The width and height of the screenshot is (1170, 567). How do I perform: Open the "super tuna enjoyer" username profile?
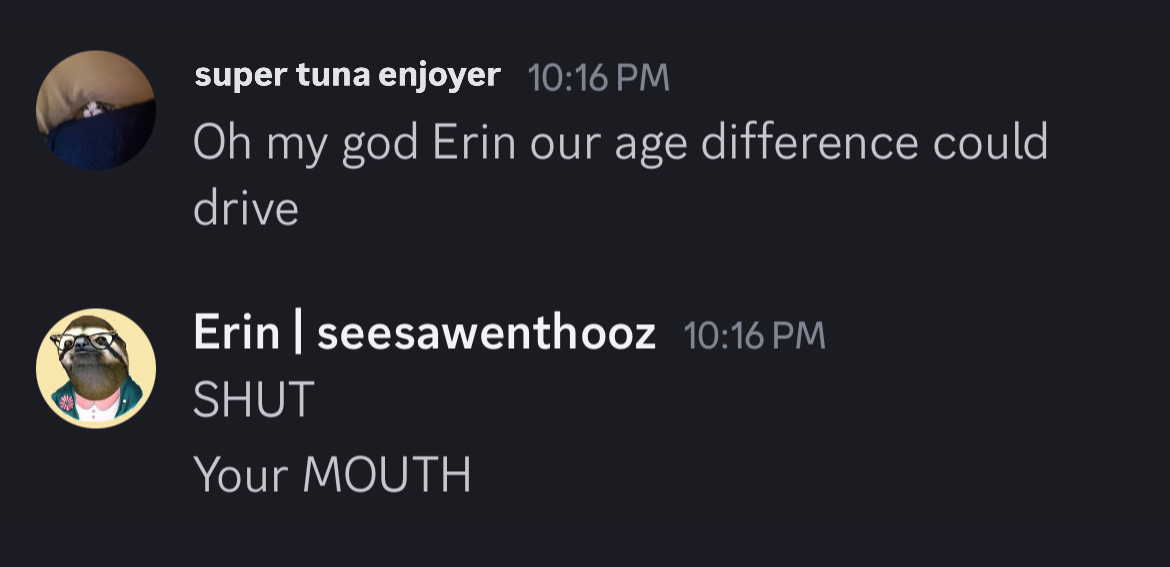pos(347,76)
